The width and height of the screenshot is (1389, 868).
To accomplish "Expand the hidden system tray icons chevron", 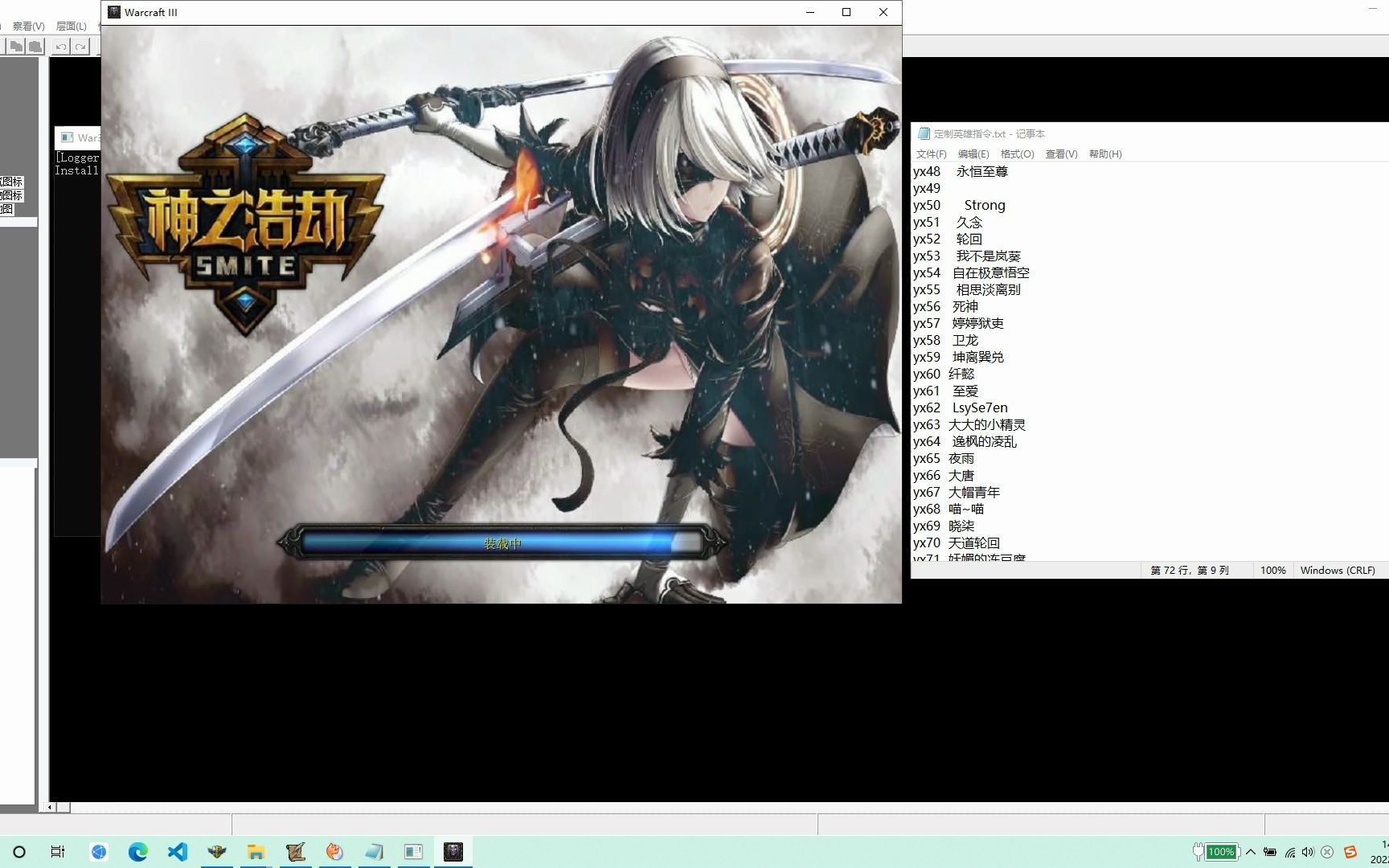I will click(x=1251, y=852).
